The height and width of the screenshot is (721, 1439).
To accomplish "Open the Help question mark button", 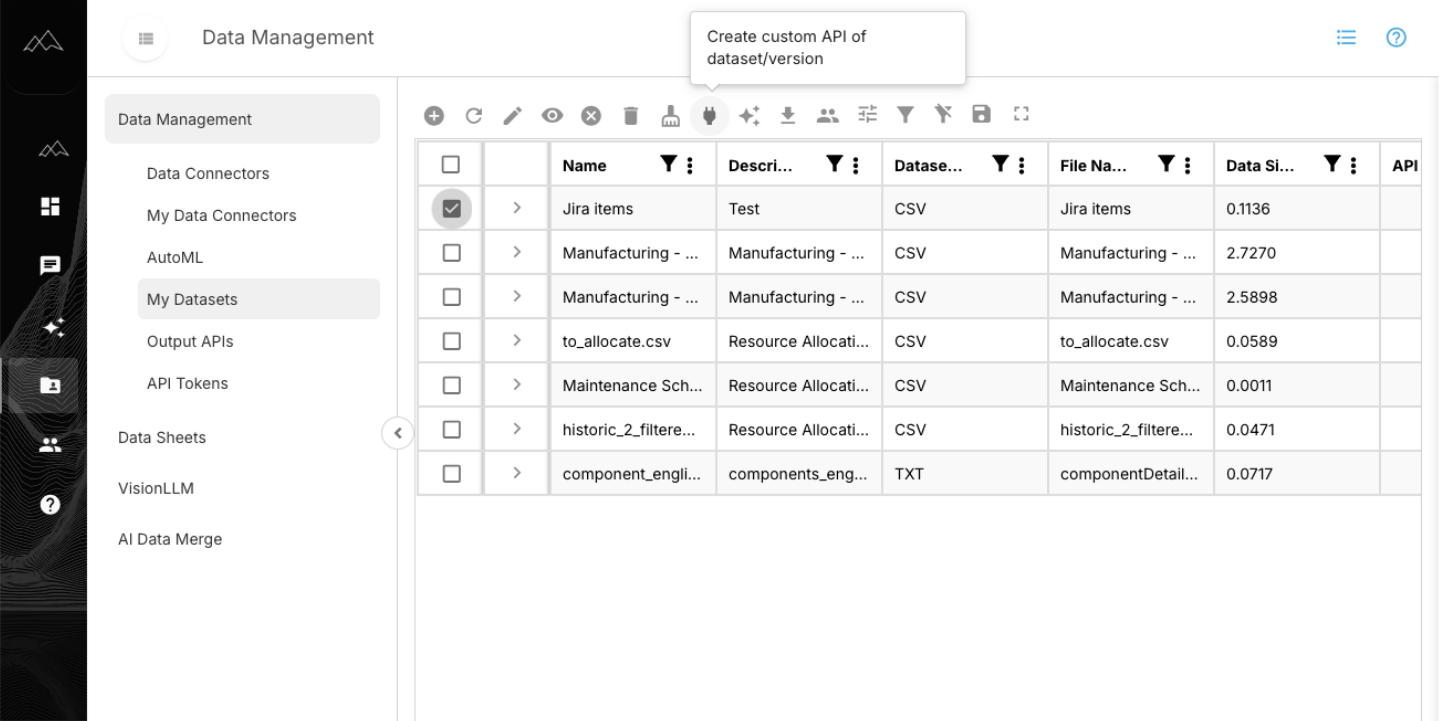I will pos(1396,38).
